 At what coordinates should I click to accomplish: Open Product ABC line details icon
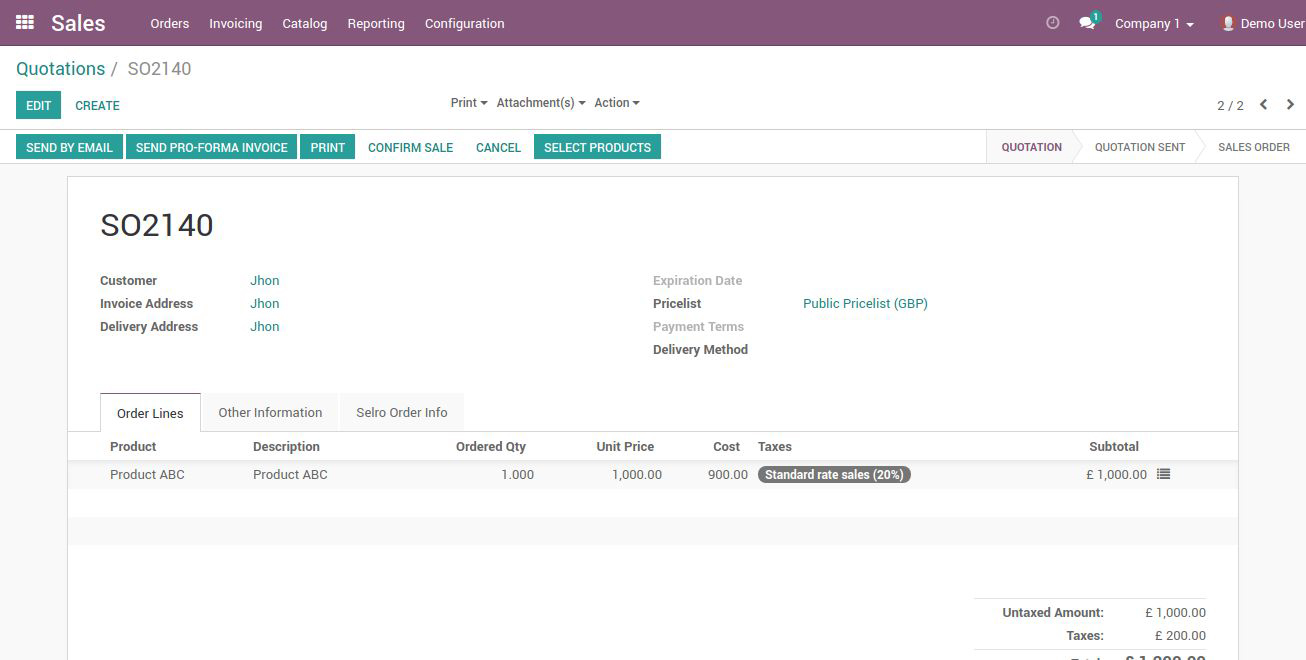pos(1163,474)
